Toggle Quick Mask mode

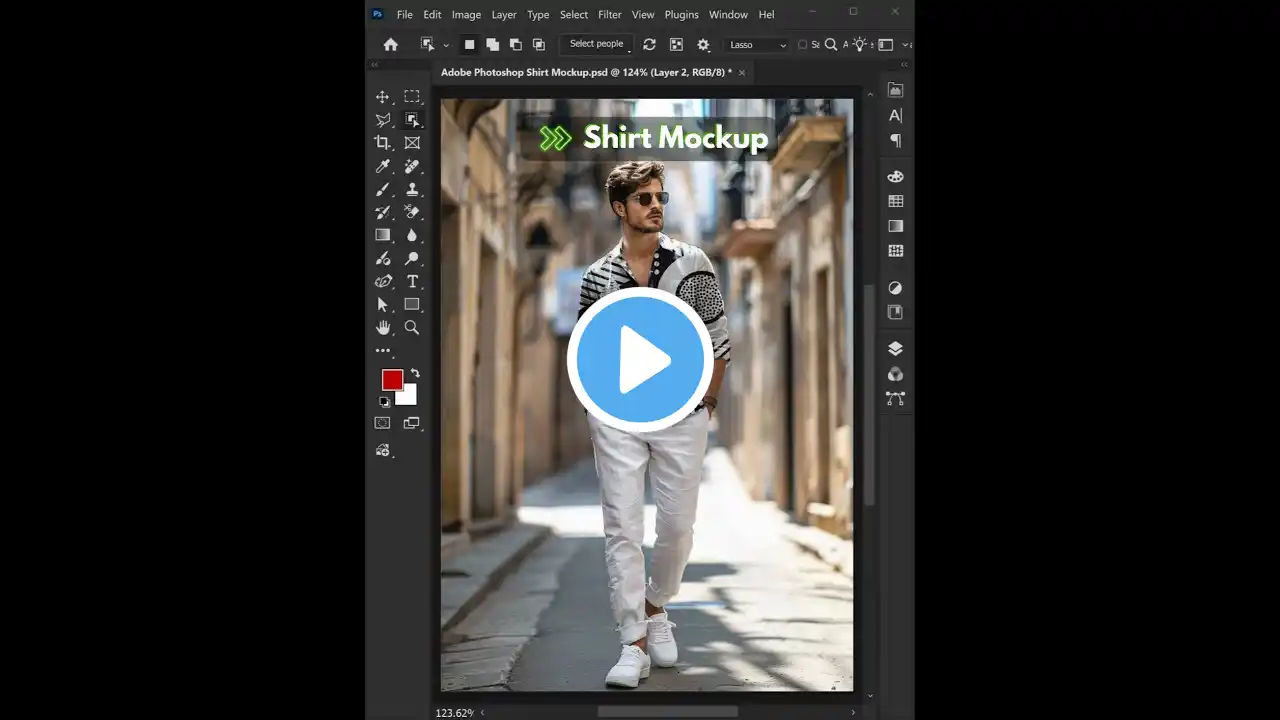[382, 423]
